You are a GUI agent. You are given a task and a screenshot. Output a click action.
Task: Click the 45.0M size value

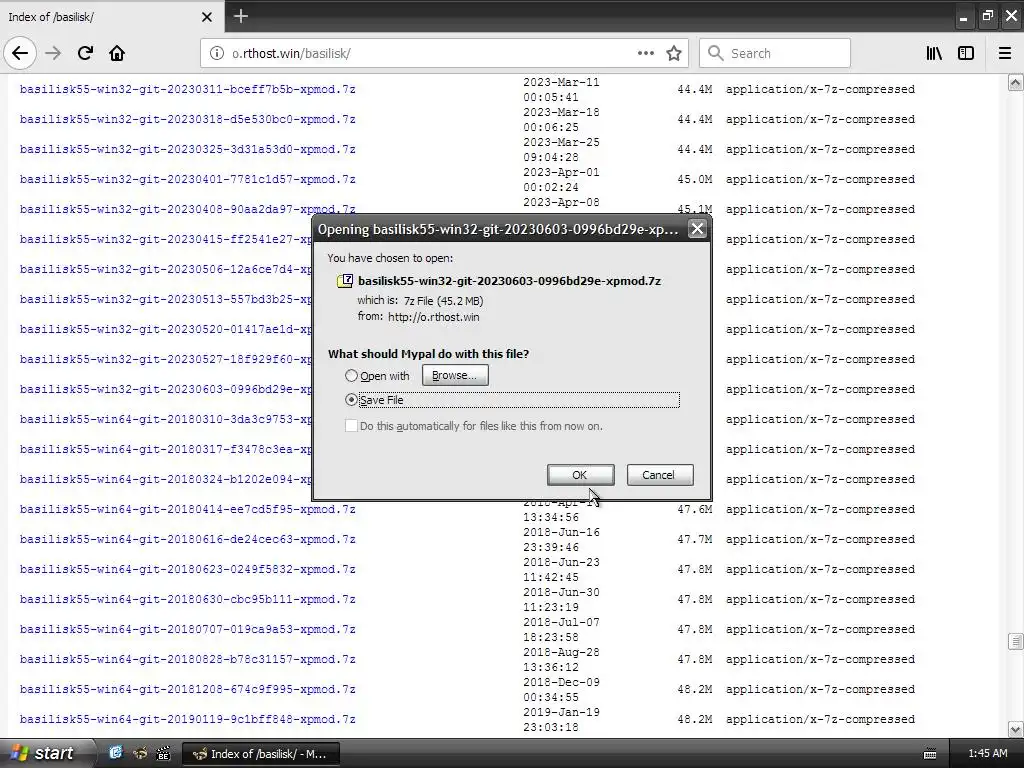[695, 180]
